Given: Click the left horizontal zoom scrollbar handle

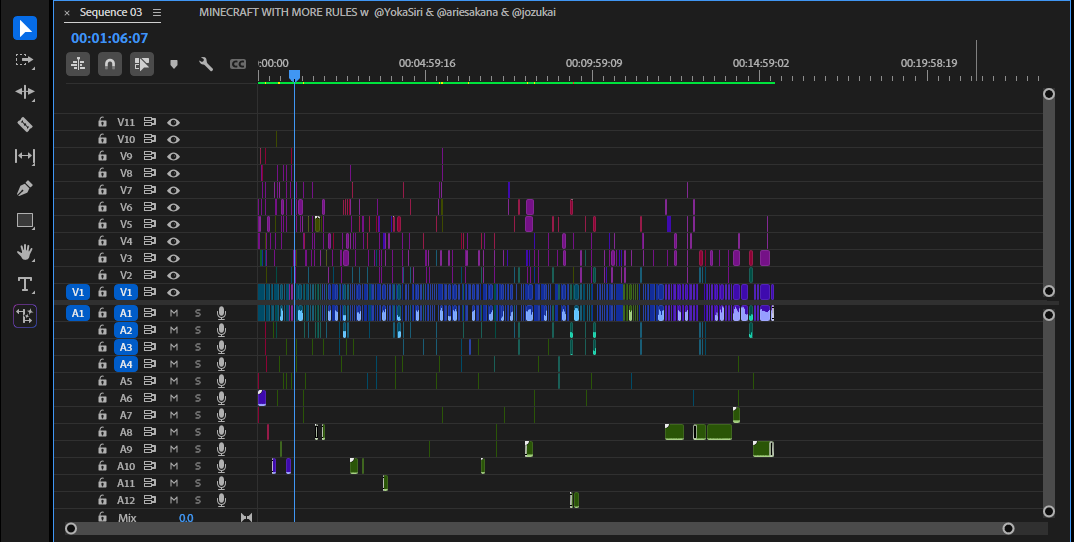Looking at the screenshot, I should click(71, 528).
